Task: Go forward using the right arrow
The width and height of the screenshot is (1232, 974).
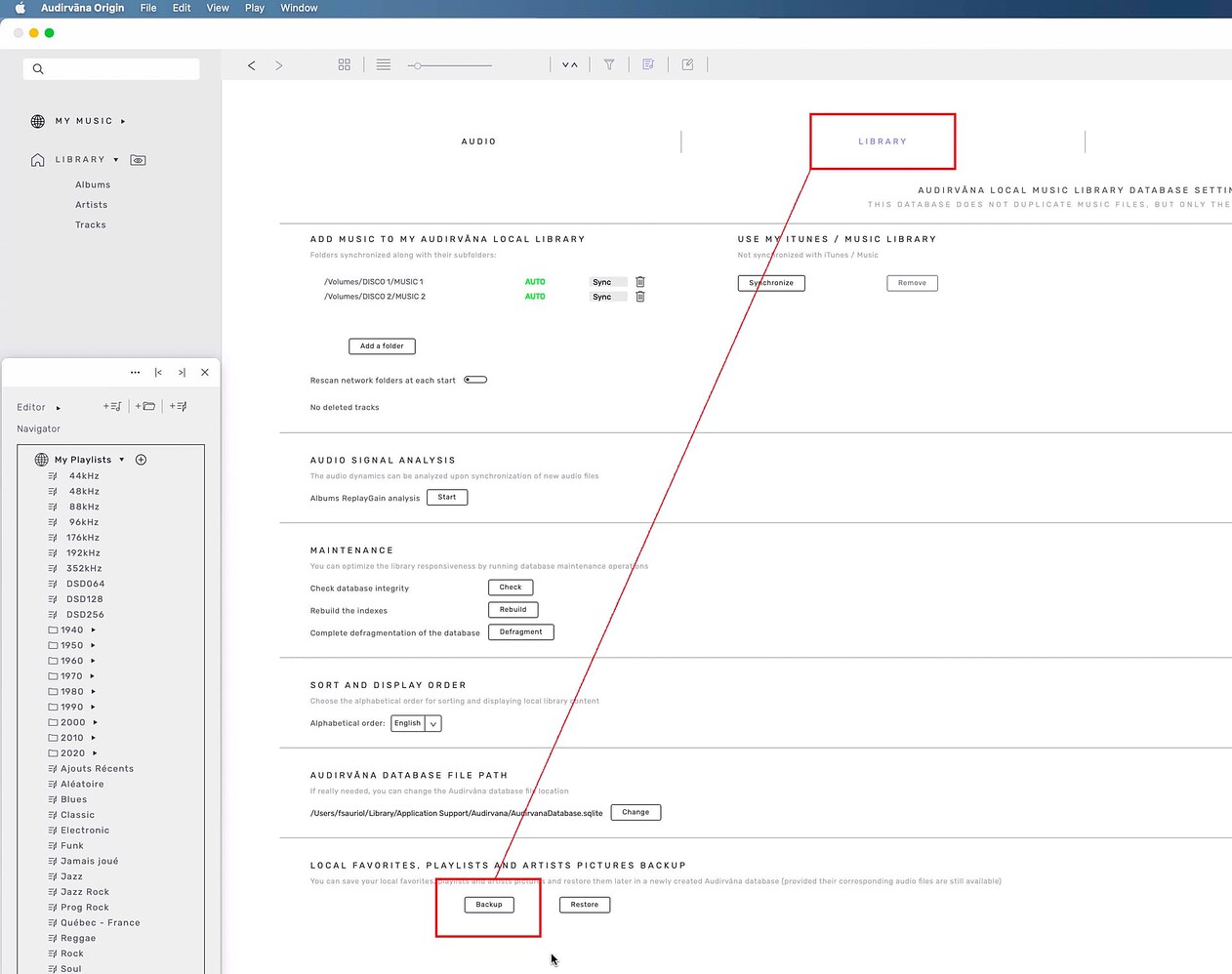Action: point(279,65)
